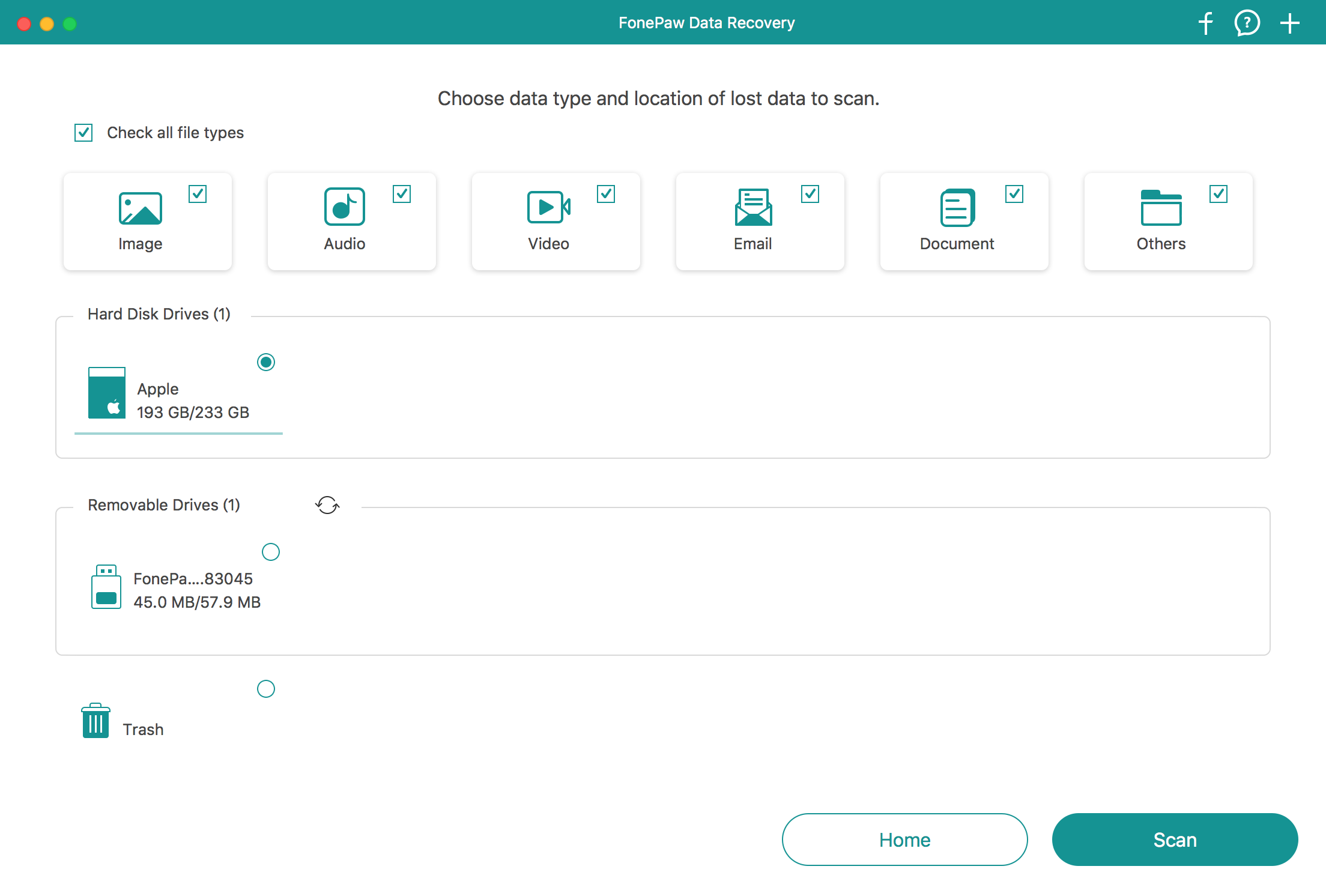1326x896 pixels.
Task: Click the Apple hard disk icon
Action: [107, 393]
